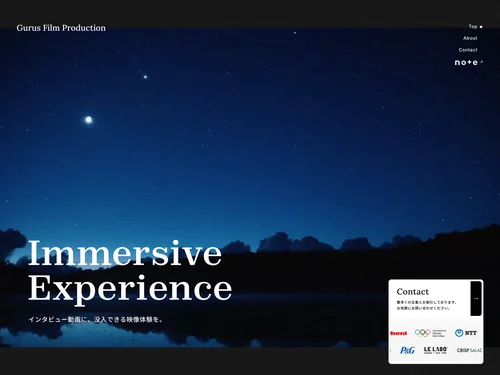Click the black arrow button in Contact card

pos(476,298)
